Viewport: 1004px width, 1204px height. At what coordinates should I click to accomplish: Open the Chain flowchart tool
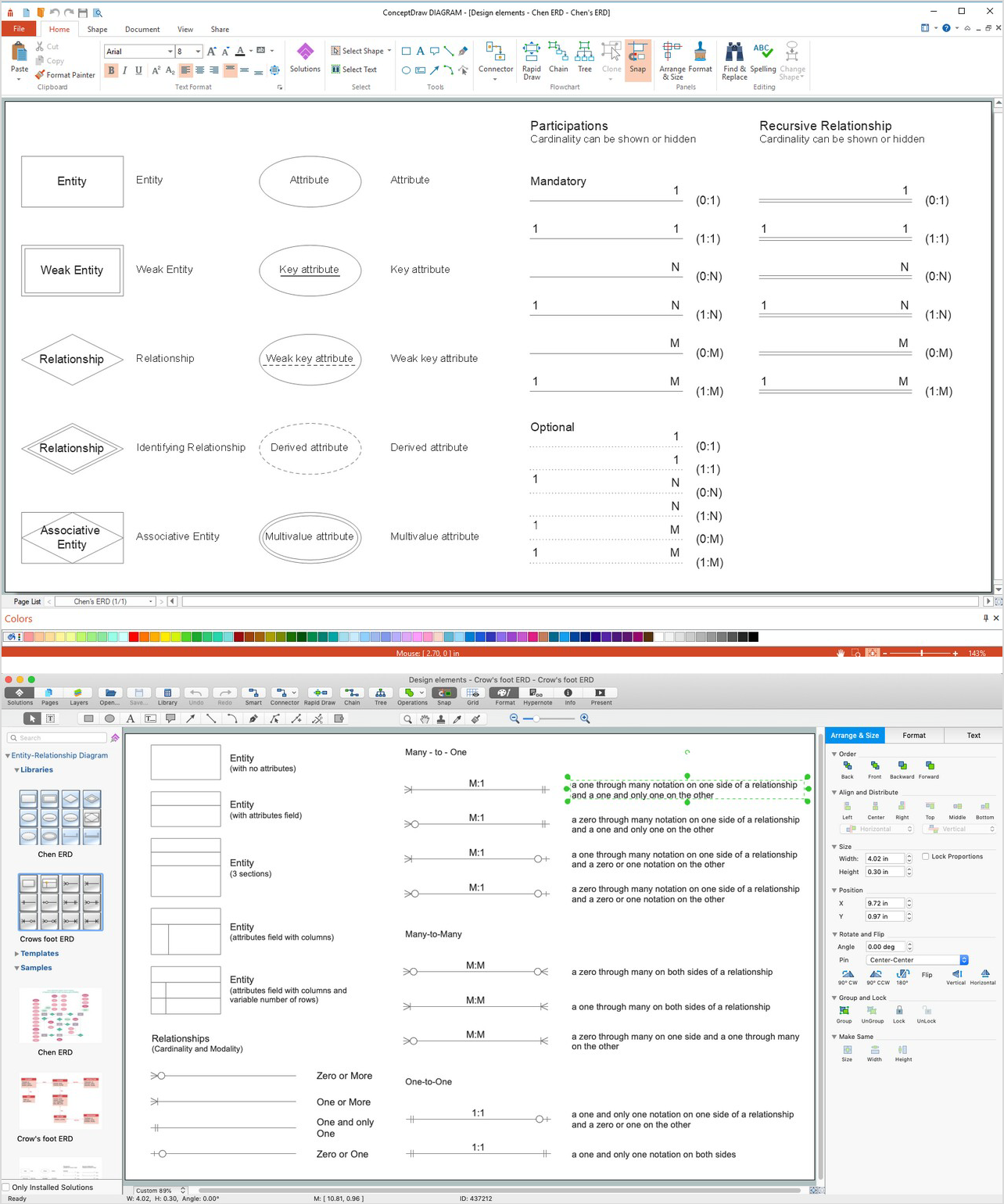pyautogui.click(x=558, y=59)
